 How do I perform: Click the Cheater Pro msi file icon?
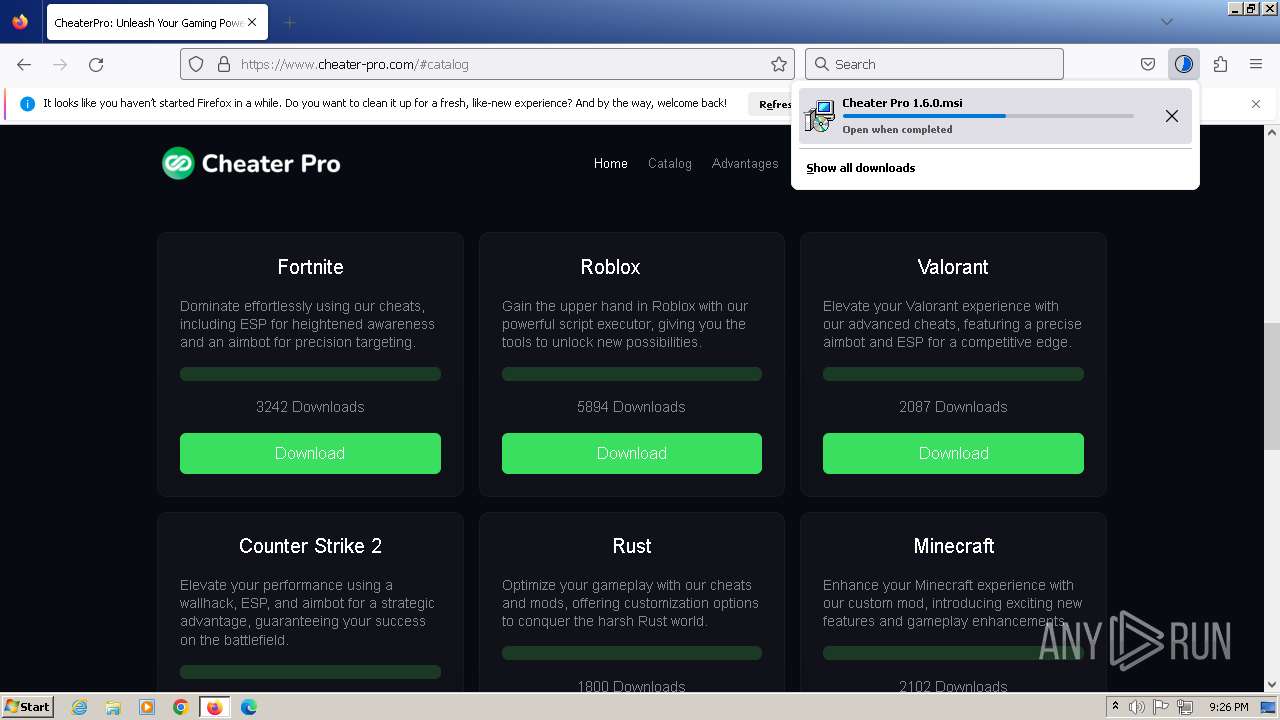point(820,115)
